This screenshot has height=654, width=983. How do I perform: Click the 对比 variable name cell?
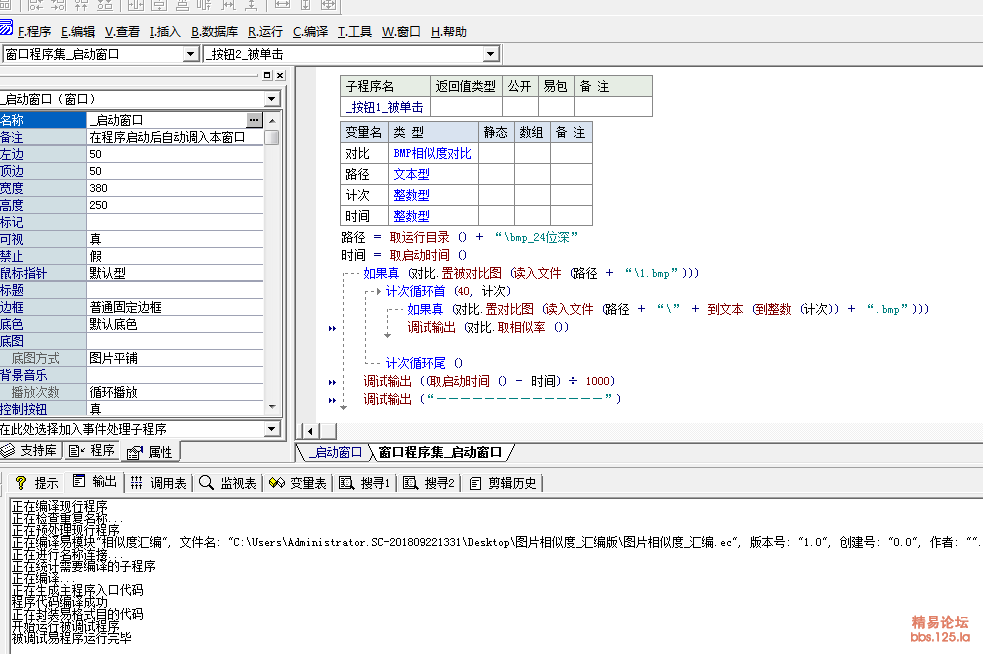(x=365, y=154)
